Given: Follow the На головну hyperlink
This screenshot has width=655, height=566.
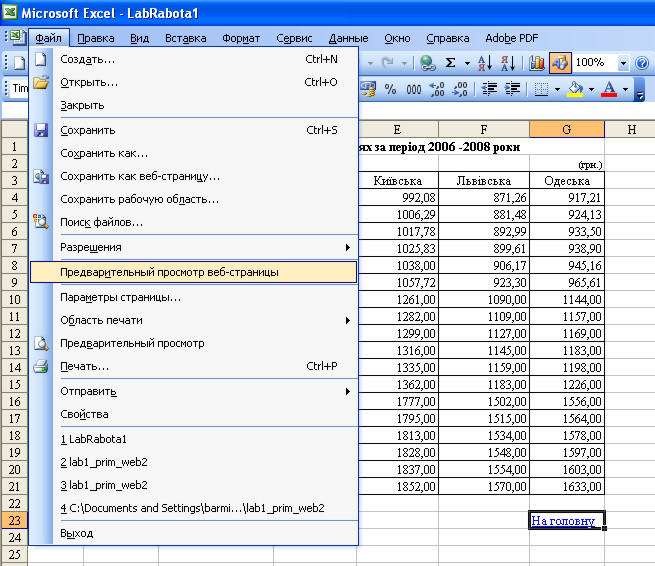Looking at the screenshot, I should (563, 521).
